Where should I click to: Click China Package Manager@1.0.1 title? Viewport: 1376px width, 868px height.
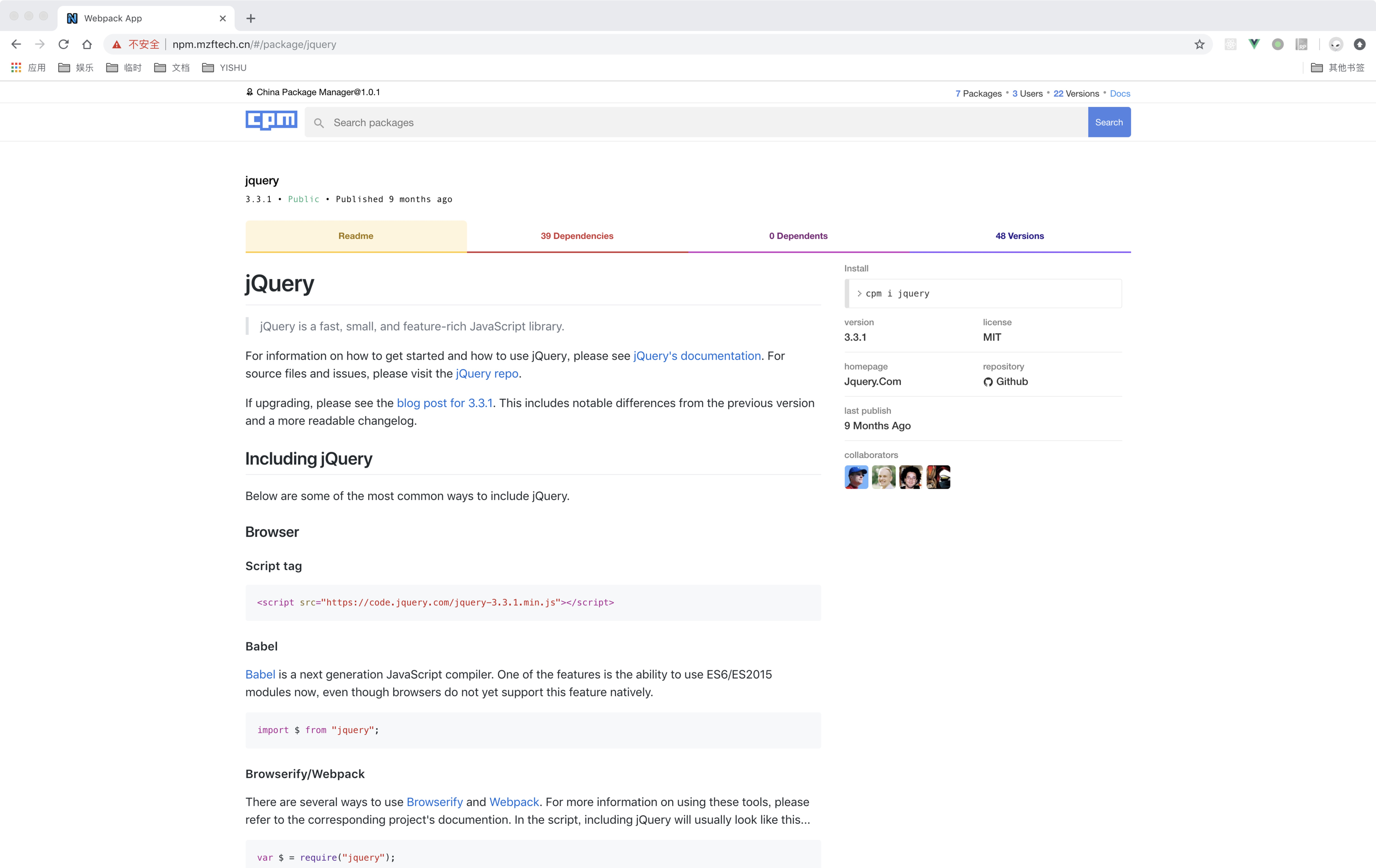click(x=318, y=92)
